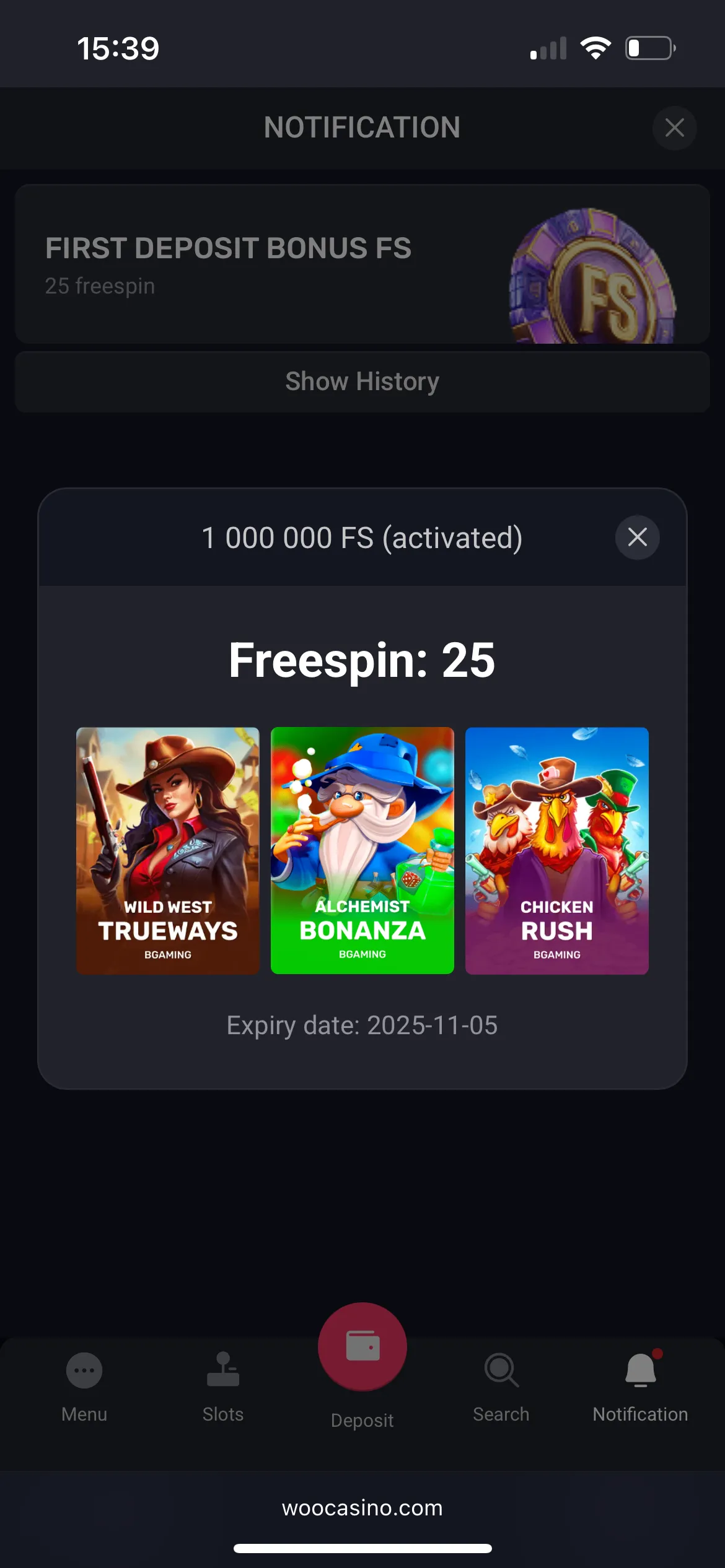725x1568 pixels.
Task: Select the Chicken Rush game
Action: (557, 850)
